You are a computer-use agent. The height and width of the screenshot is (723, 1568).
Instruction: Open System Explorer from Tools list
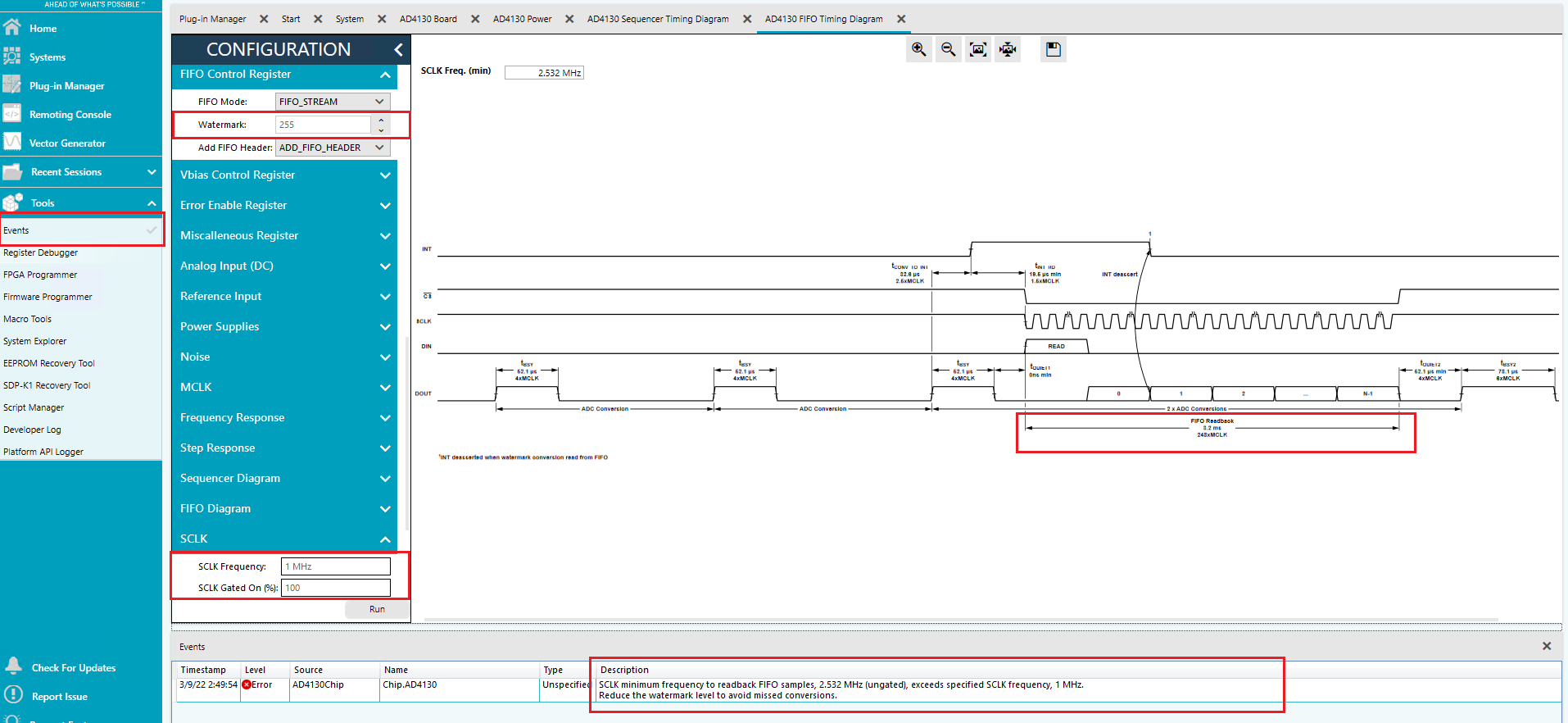click(35, 341)
